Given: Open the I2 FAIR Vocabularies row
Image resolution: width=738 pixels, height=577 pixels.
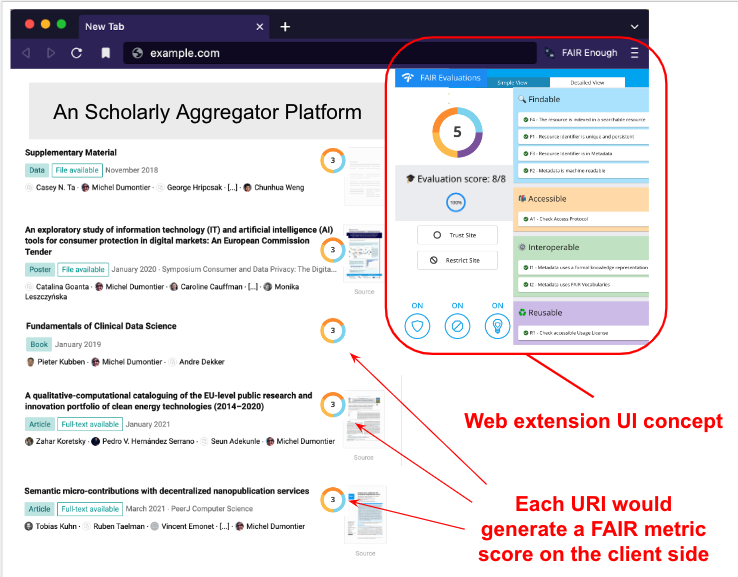Looking at the screenshot, I should coord(584,284).
